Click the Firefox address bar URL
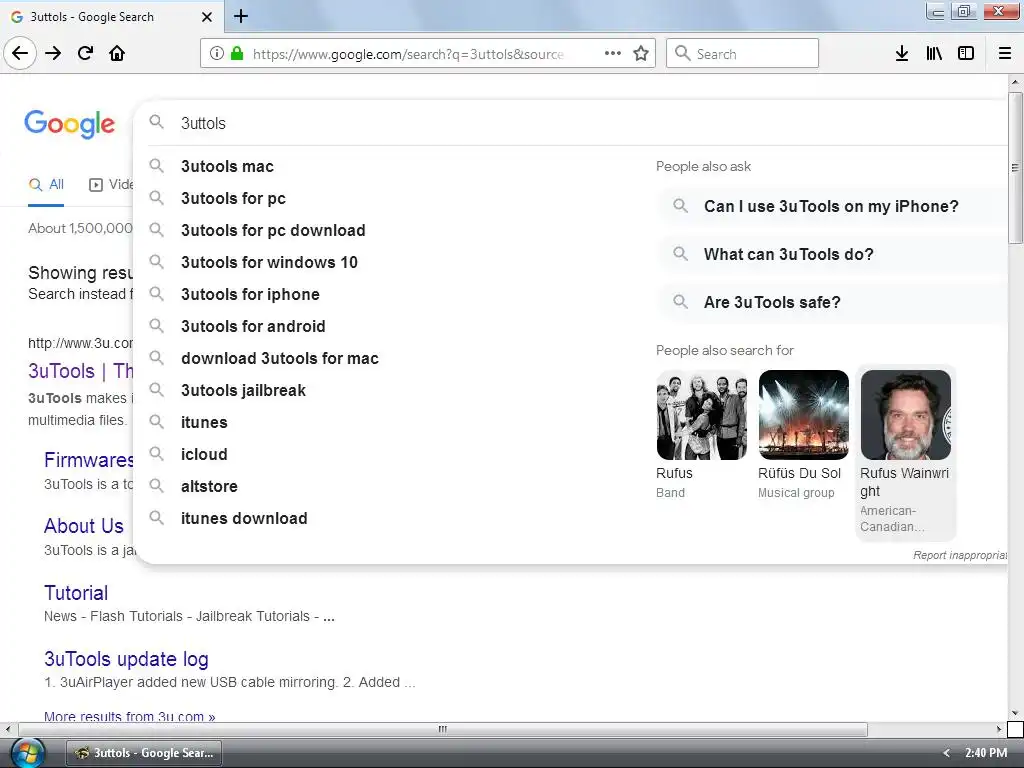This screenshot has height=768, width=1024. click(x=408, y=54)
